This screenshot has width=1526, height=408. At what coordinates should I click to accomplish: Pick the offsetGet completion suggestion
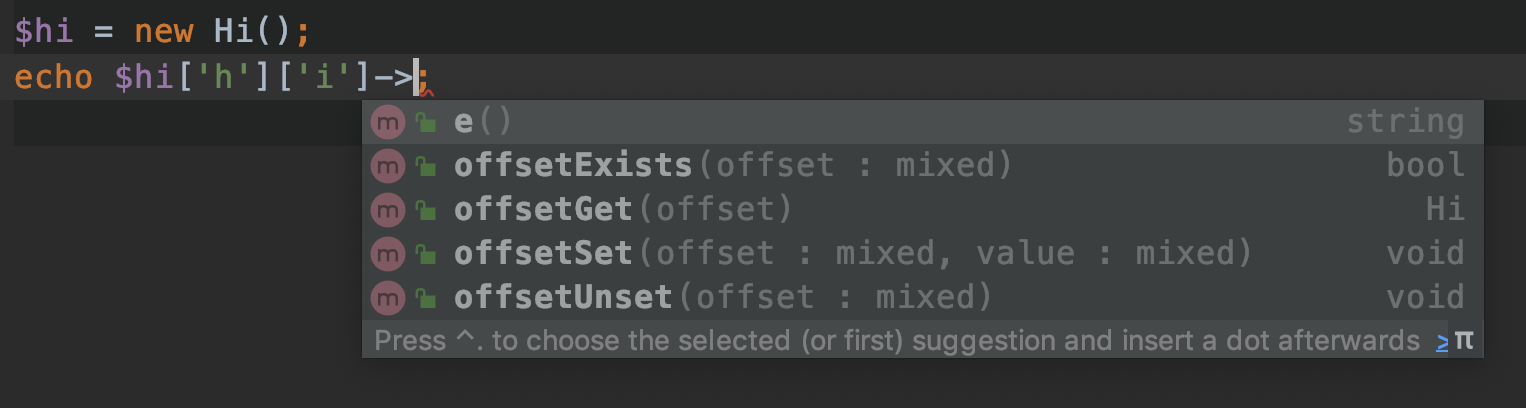[x=543, y=209]
